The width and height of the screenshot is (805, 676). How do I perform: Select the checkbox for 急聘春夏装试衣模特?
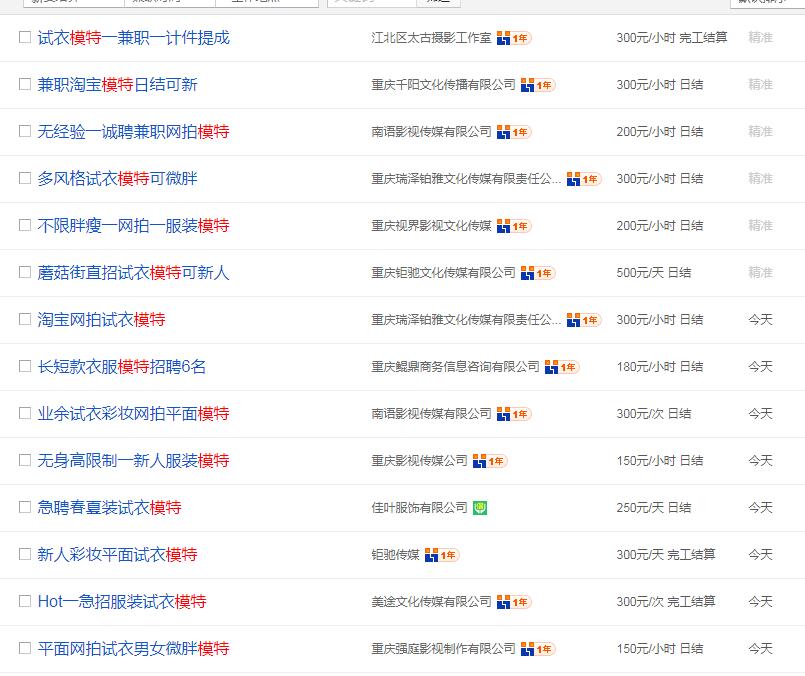pyautogui.click(x=25, y=508)
